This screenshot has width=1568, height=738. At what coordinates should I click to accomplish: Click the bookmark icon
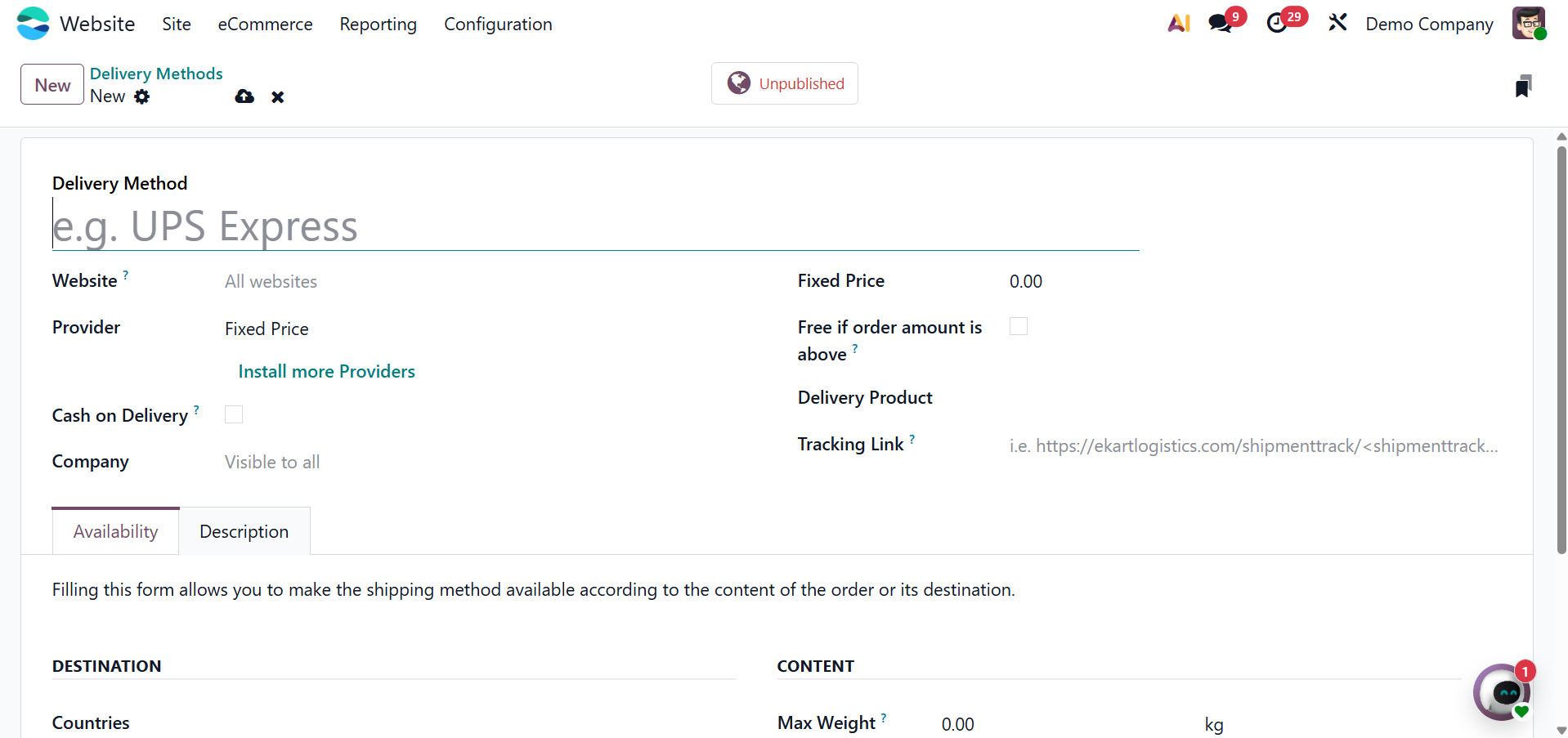(1523, 86)
